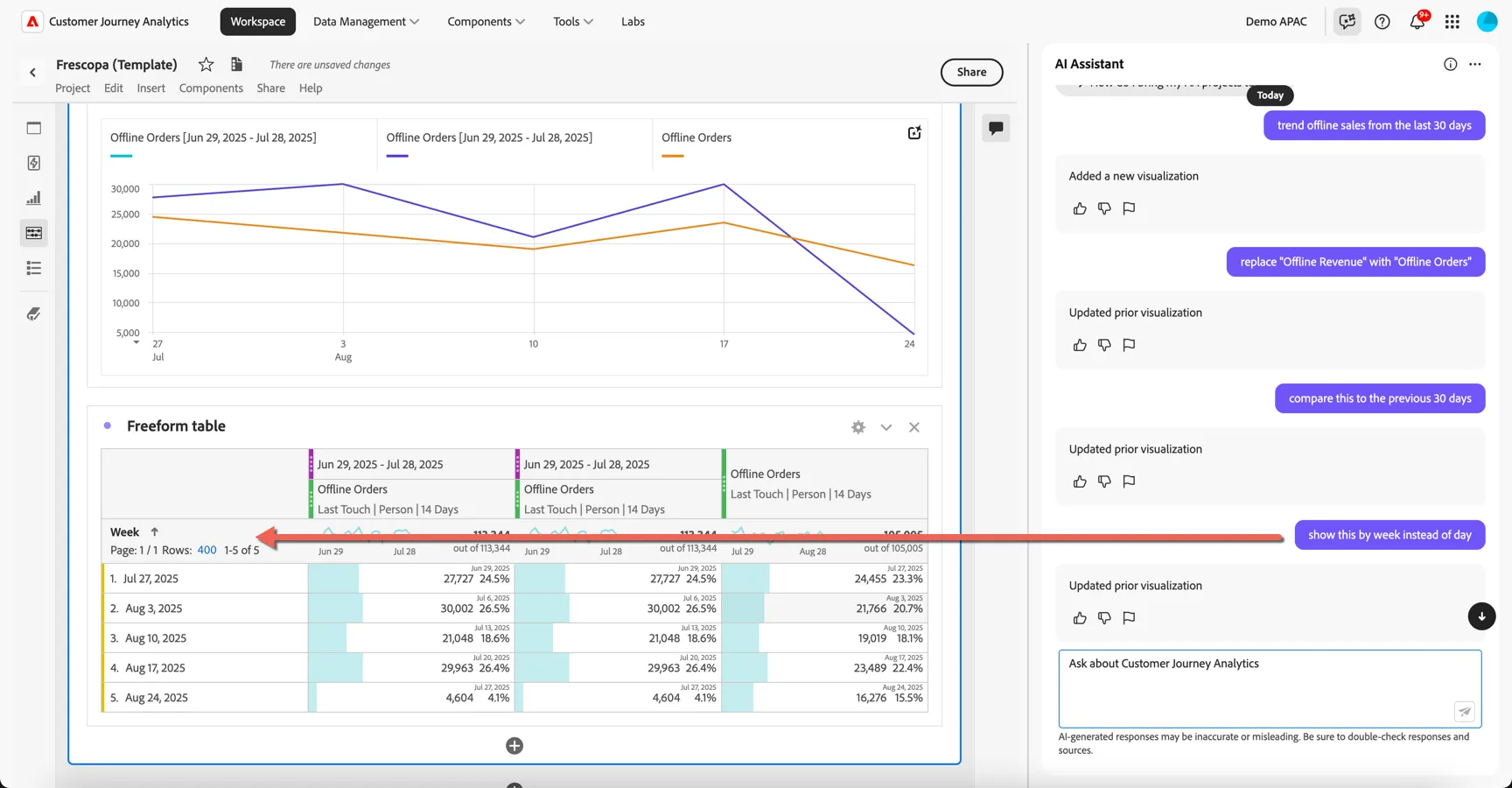Screen dimensions: 1512x788
Task: Click the Adobe logo
Action: tap(32, 21)
